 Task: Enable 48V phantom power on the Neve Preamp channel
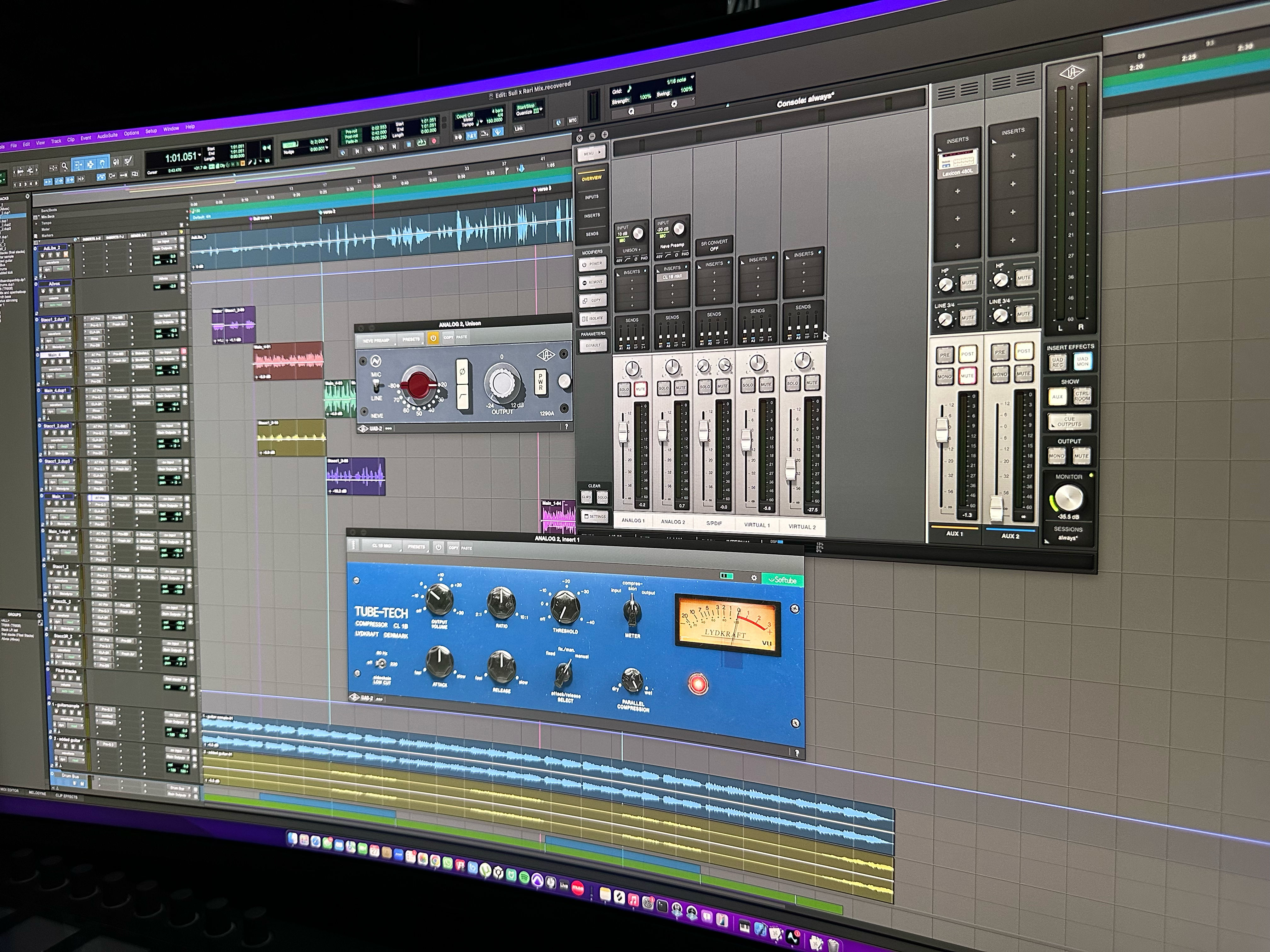pyautogui.click(x=659, y=257)
